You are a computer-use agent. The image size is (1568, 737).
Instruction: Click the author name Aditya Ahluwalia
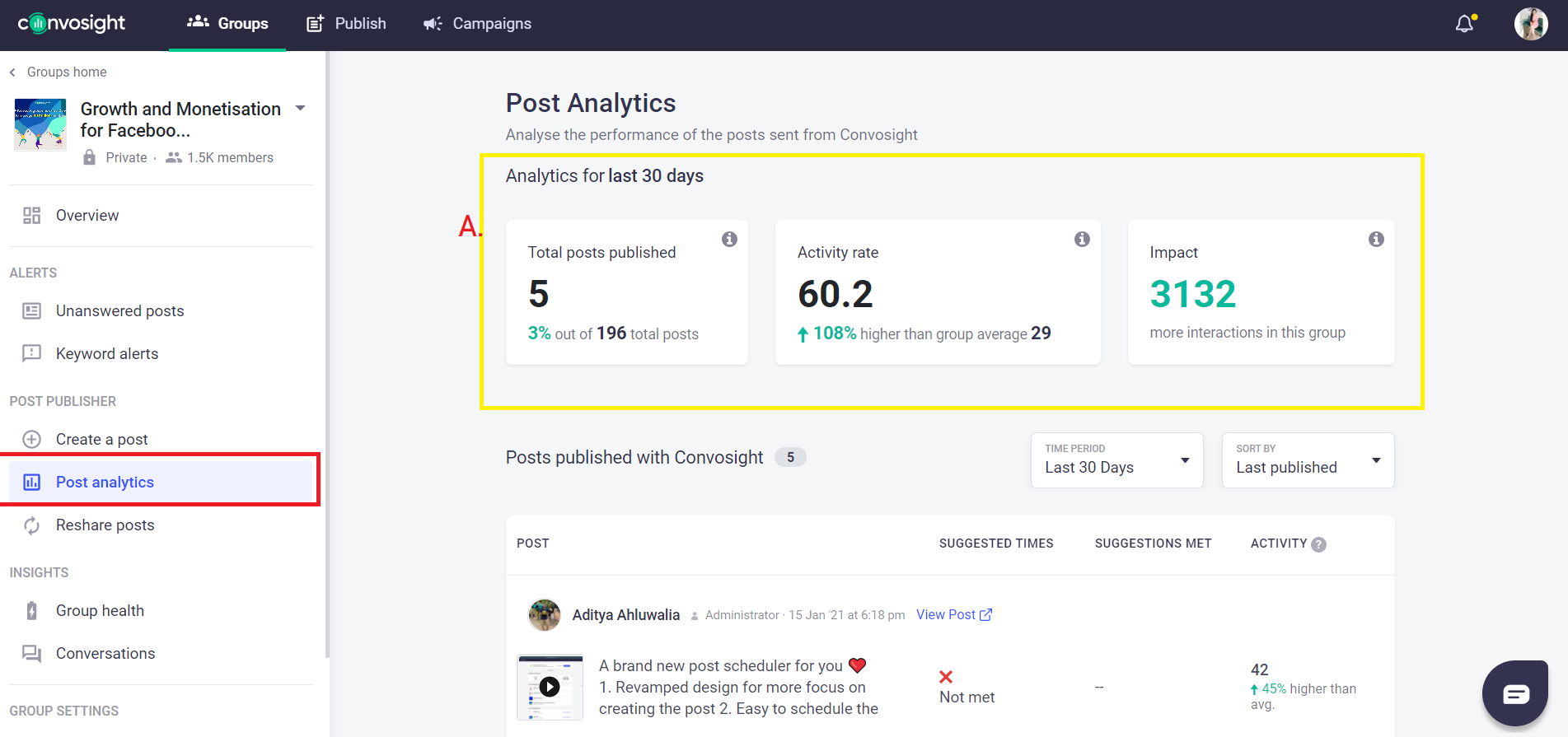(626, 615)
